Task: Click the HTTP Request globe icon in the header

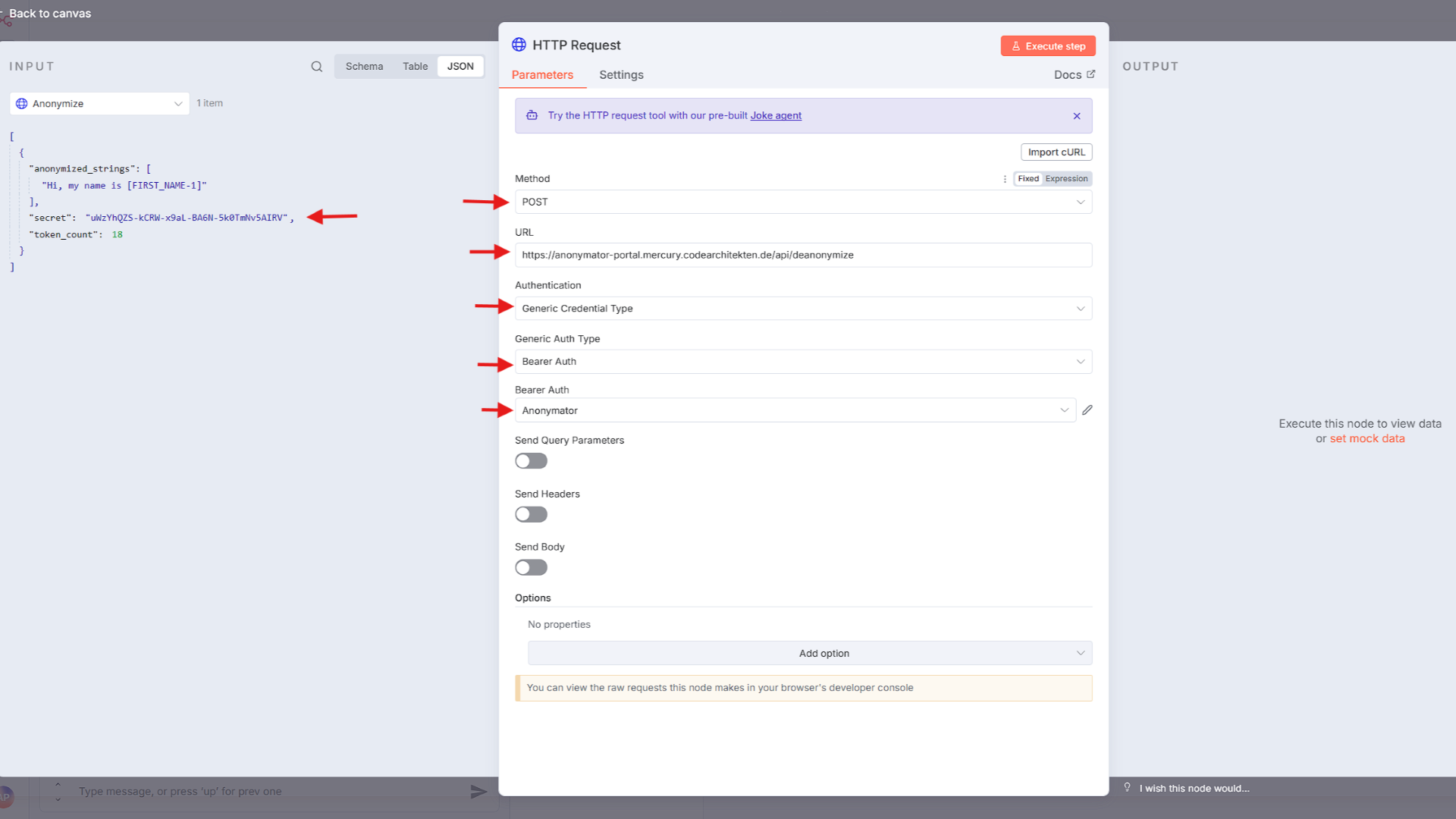Action: (x=519, y=45)
